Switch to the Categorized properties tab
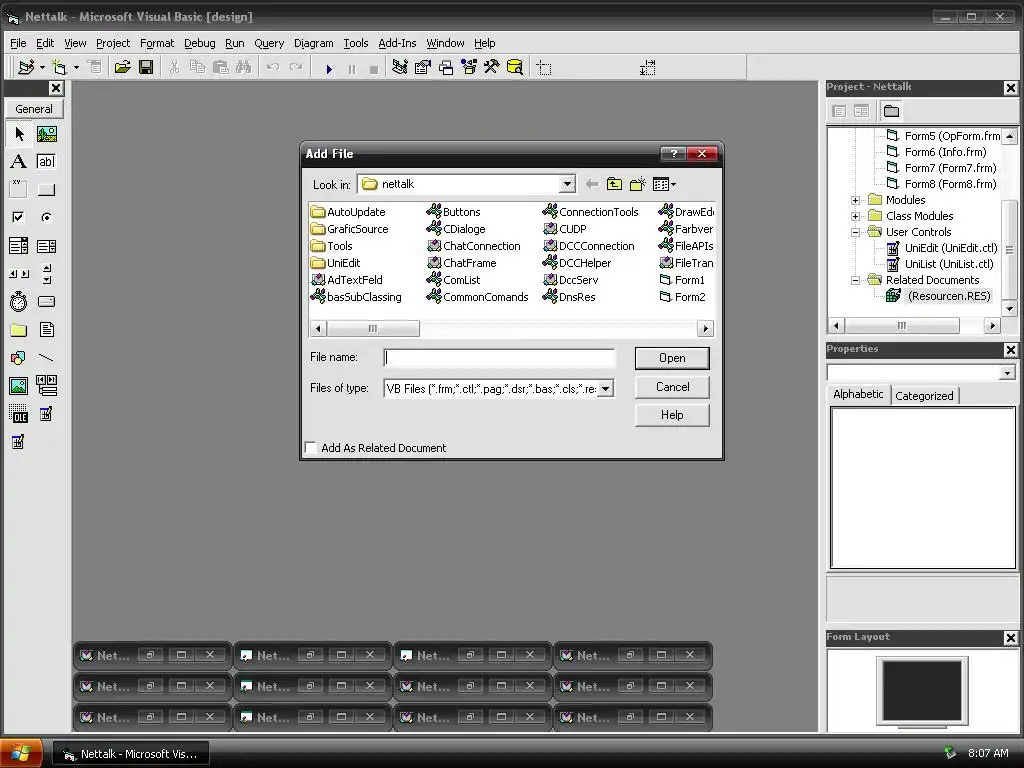Viewport: 1024px width, 768px height. coord(924,396)
